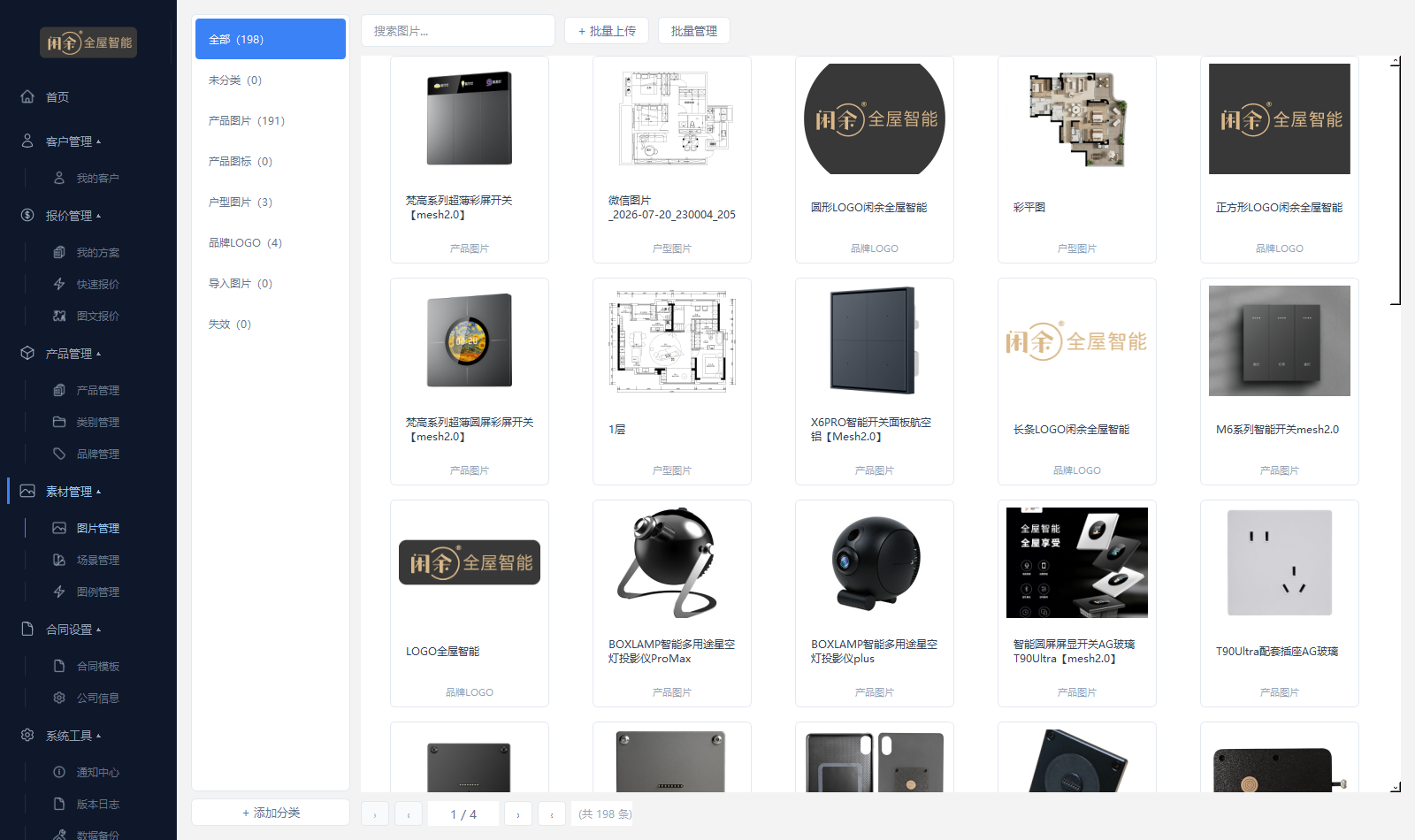
Task: Click the 1 / 4 page indicator
Action: coord(463,814)
